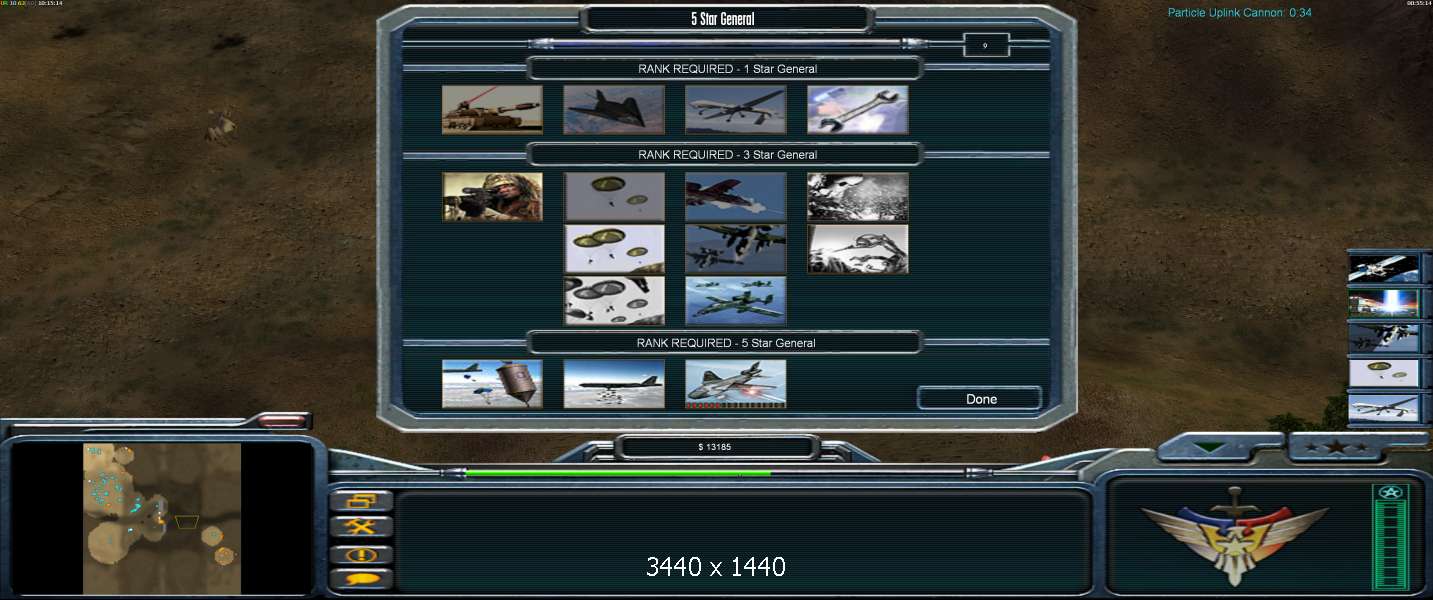Select the bomber carpet-bombing power icon
The width and height of the screenshot is (1433, 600).
click(614, 384)
